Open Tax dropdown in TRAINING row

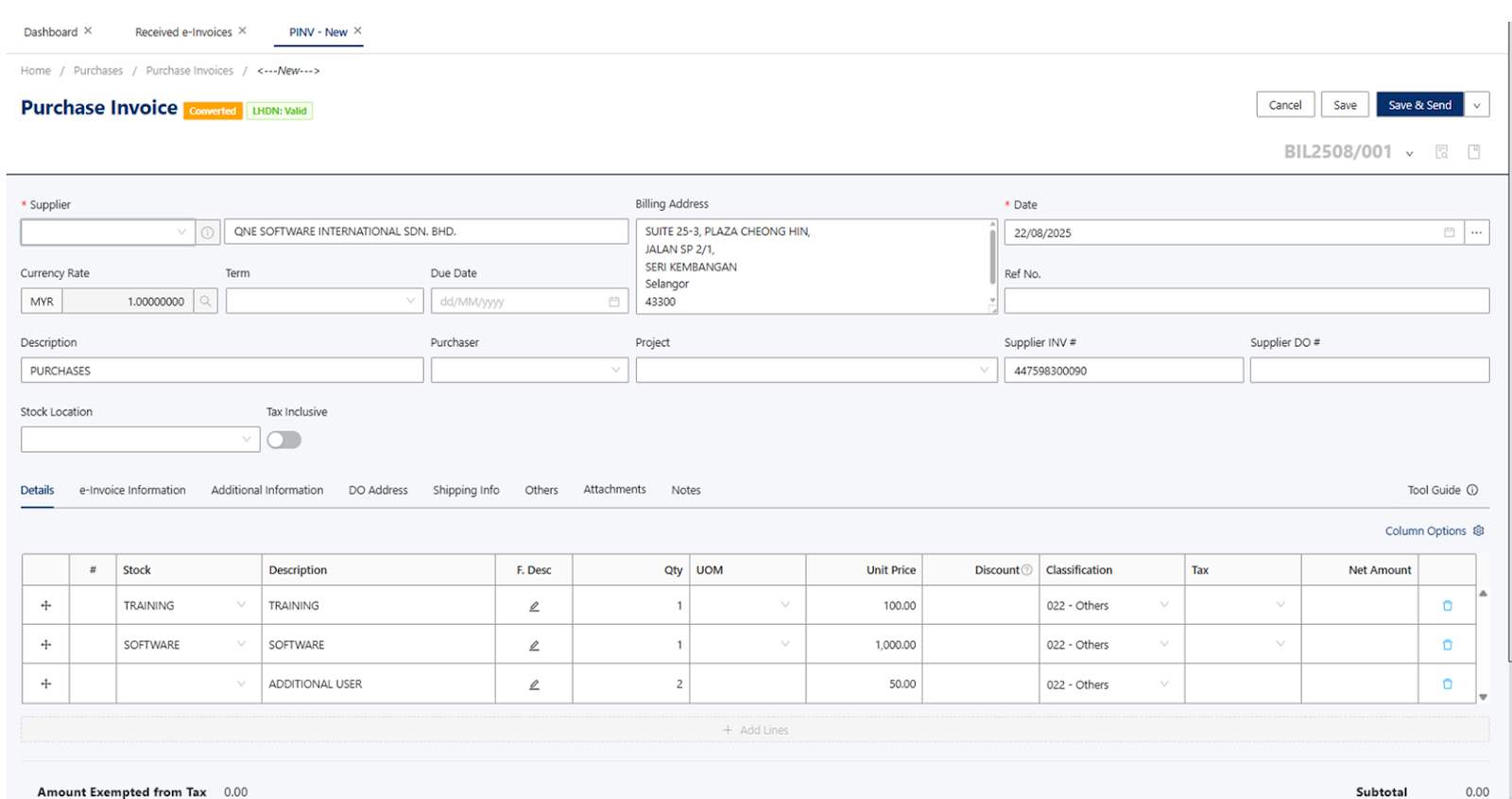click(x=1280, y=605)
